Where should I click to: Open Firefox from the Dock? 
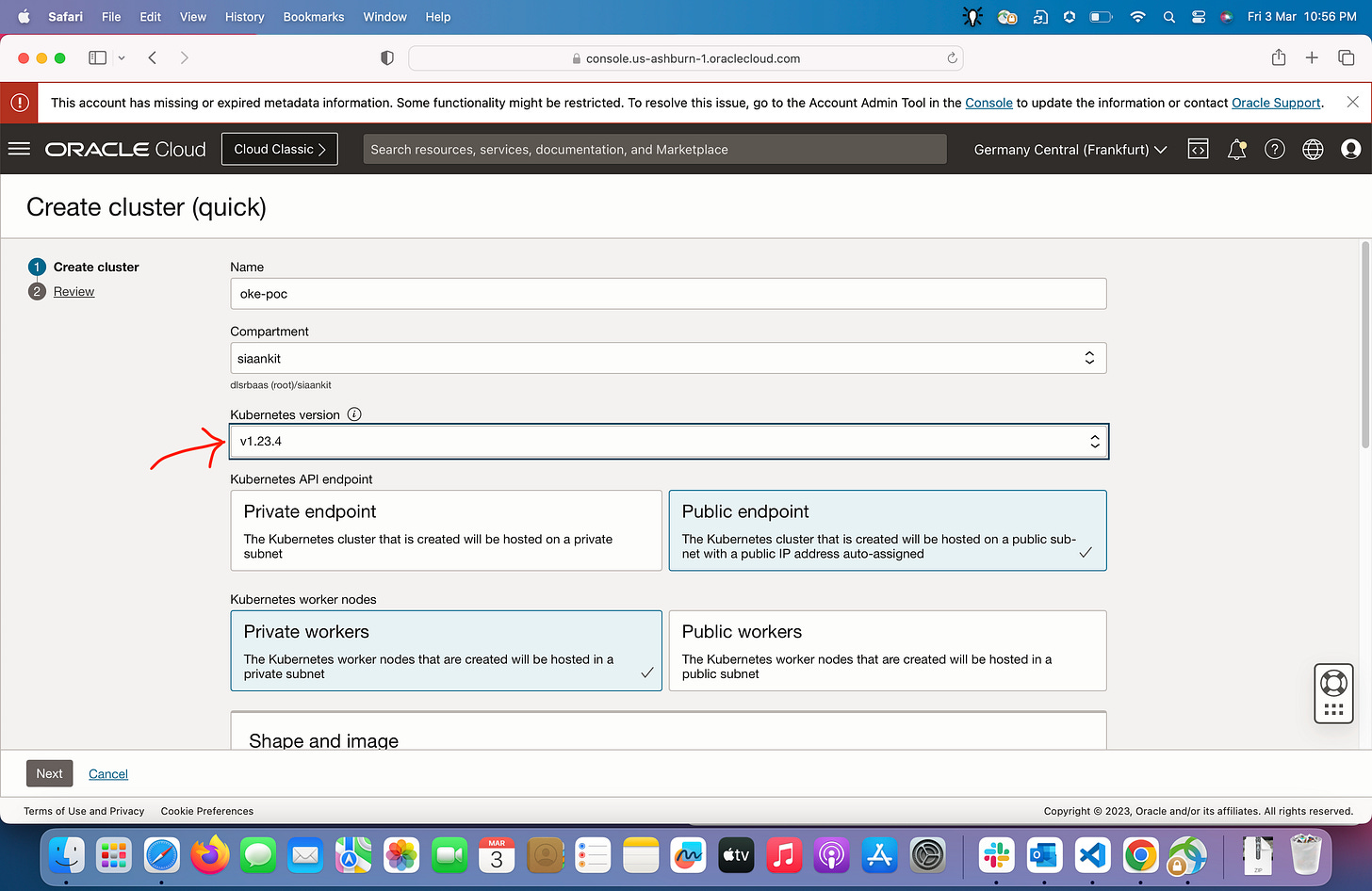210,855
